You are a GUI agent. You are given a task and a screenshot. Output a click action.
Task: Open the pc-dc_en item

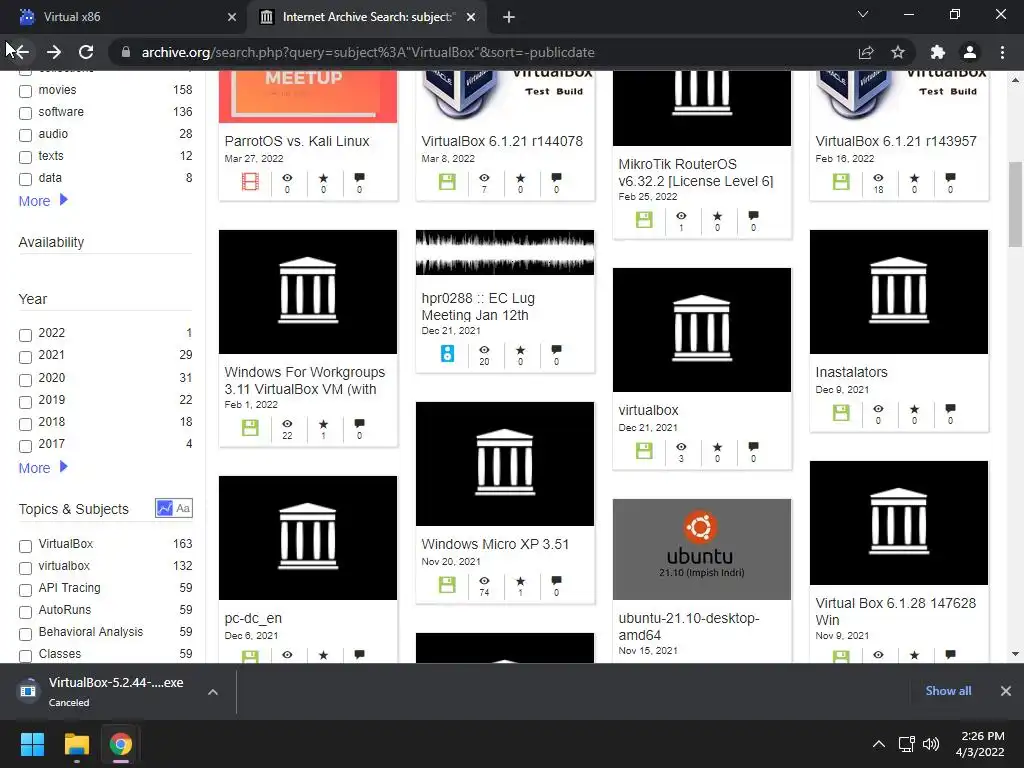[x=253, y=618]
